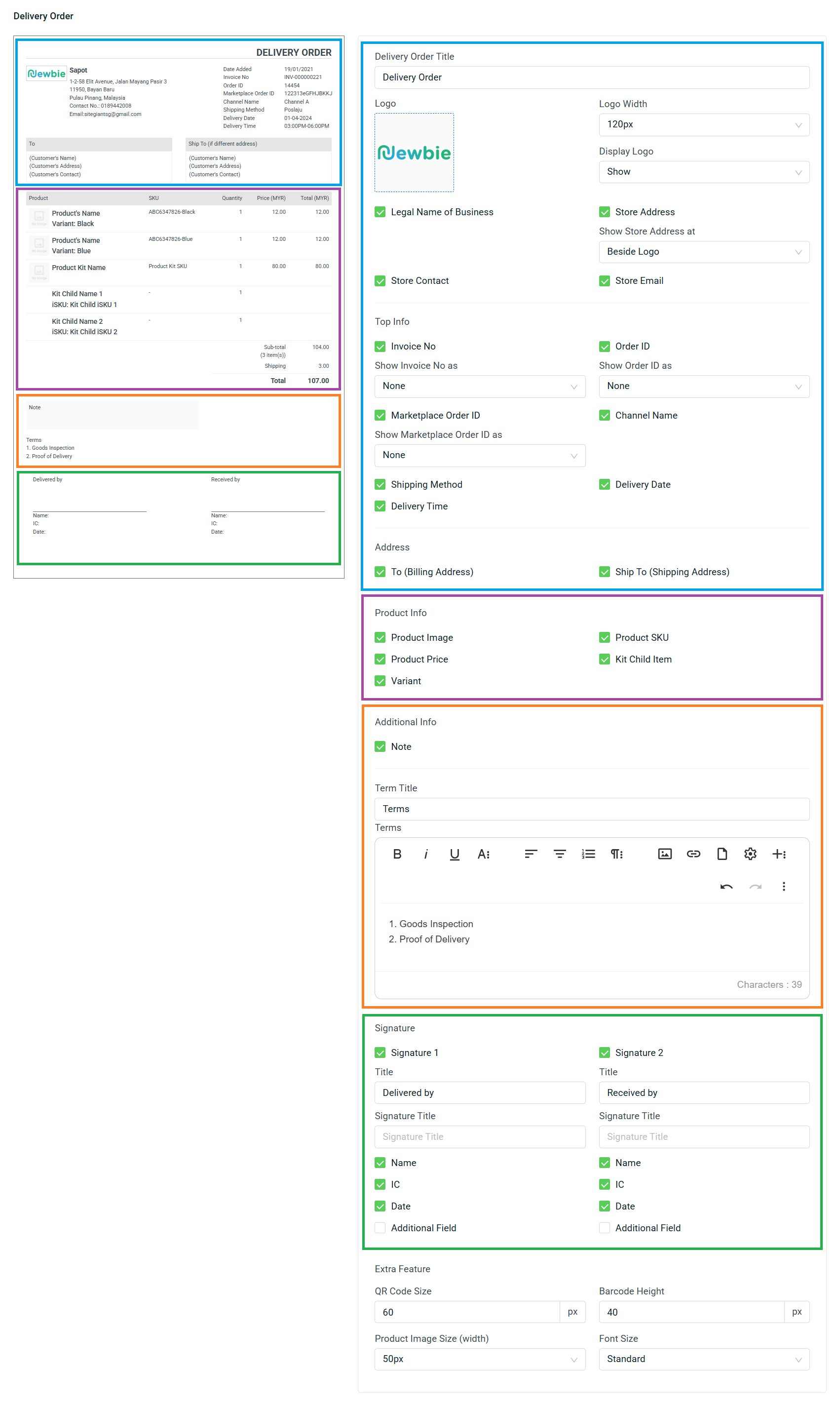Click the insert link icon

(693, 854)
